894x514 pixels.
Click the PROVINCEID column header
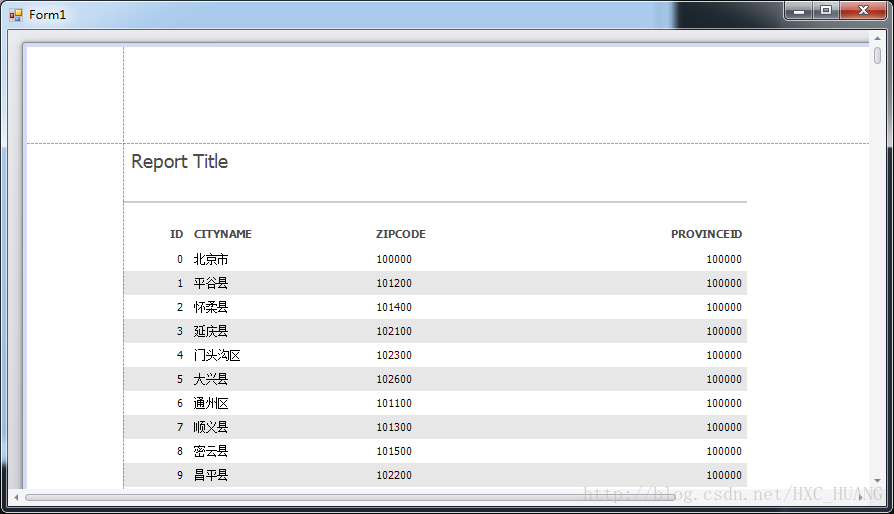pyautogui.click(x=706, y=234)
